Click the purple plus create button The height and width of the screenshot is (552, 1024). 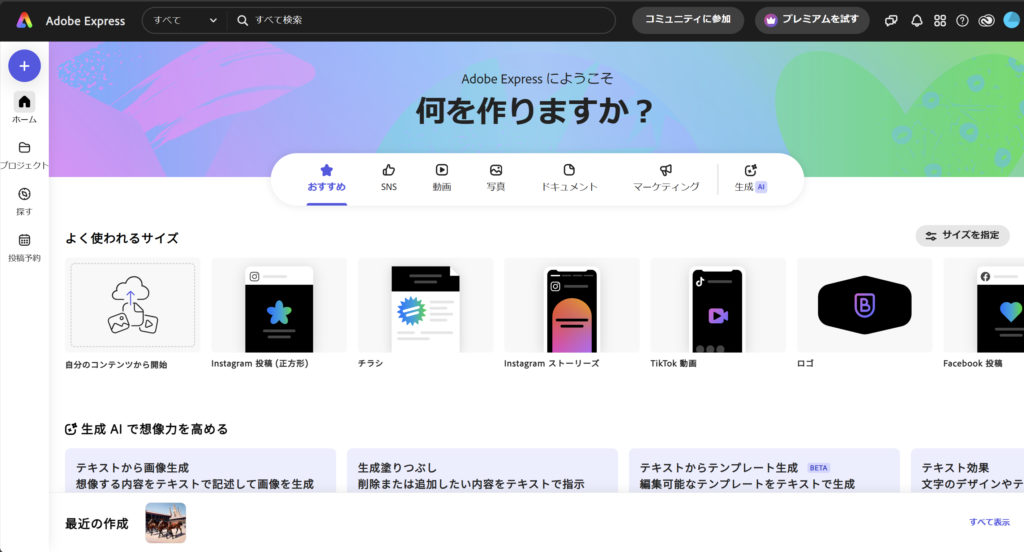[x=24, y=66]
